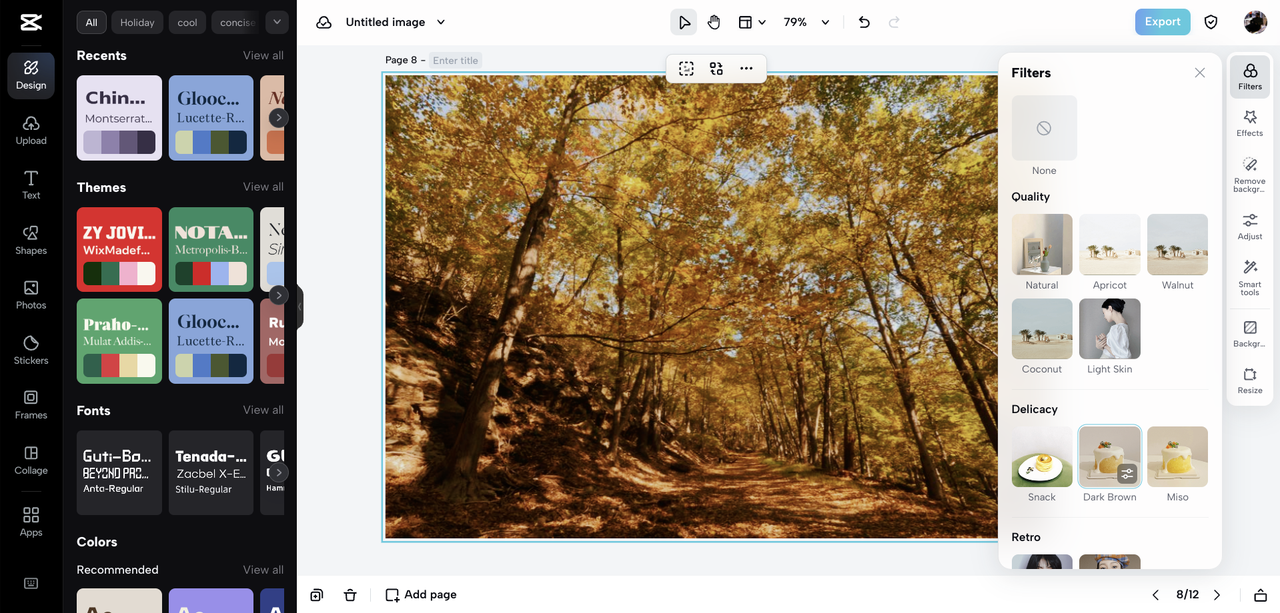Adjust Dark Brown filter intensity settings
The width and height of the screenshot is (1280, 613).
tap(1127, 473)
